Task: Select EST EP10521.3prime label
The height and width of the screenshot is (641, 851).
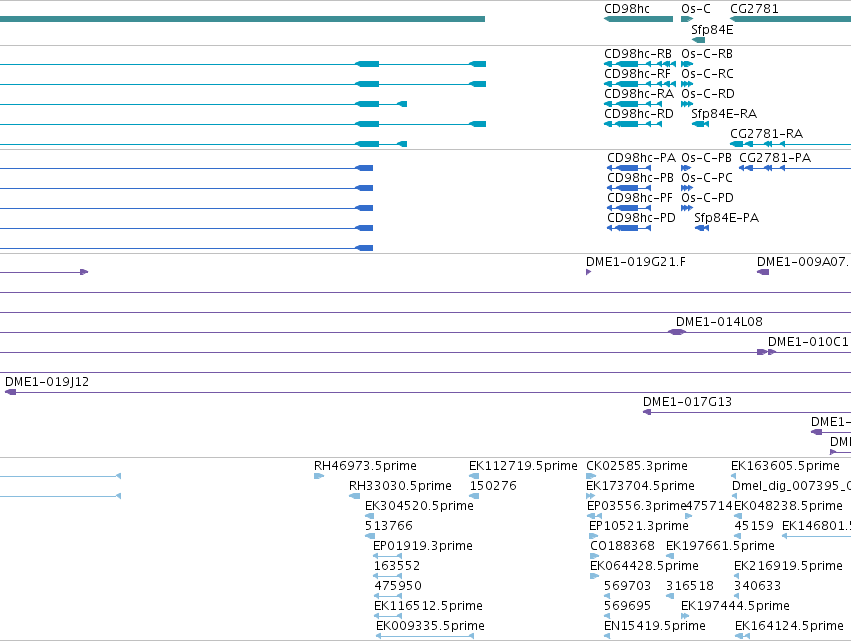Action: point(639,526)
